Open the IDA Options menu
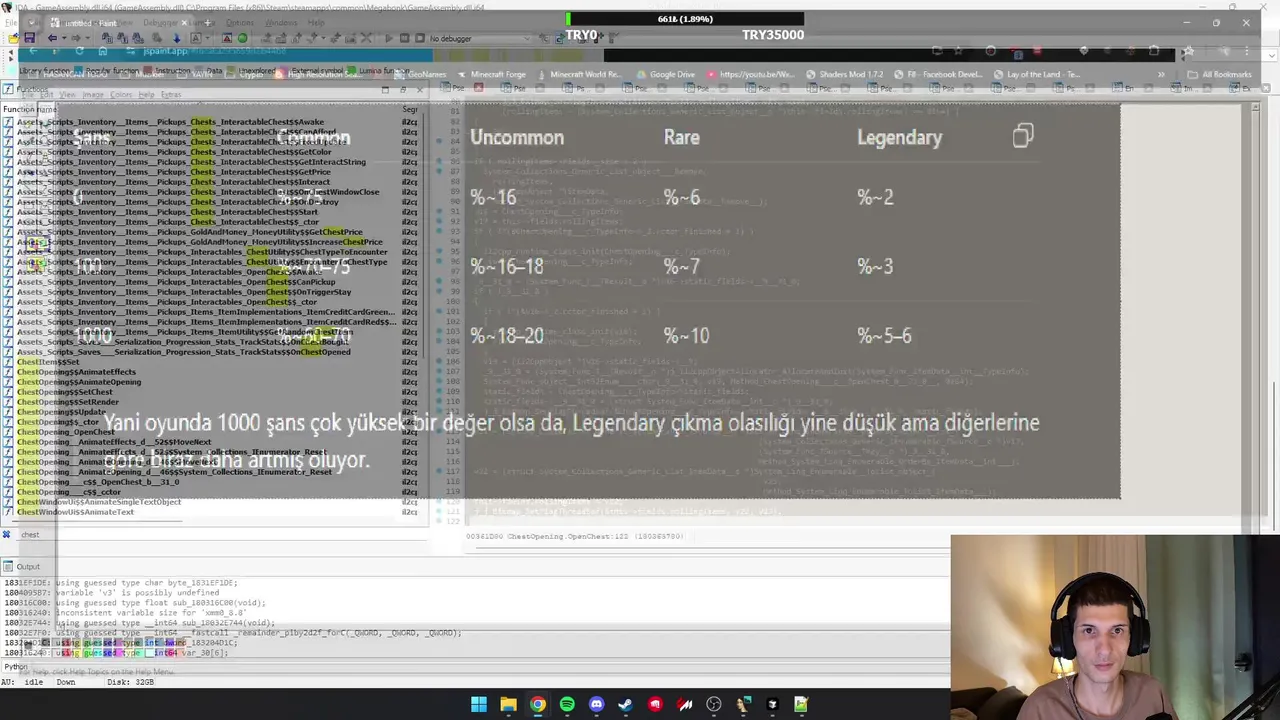Image resolution: width=1280 pixels, height=720 pixels. 239,22
